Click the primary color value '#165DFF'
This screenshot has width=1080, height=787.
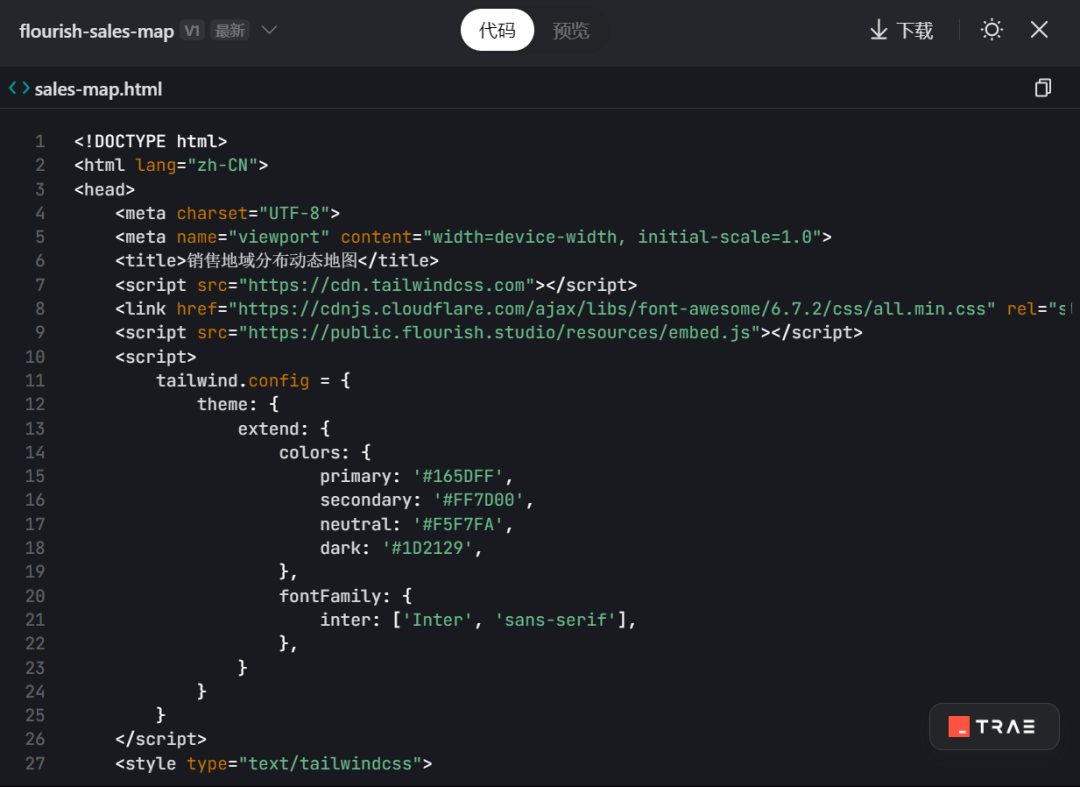[457, 476]
